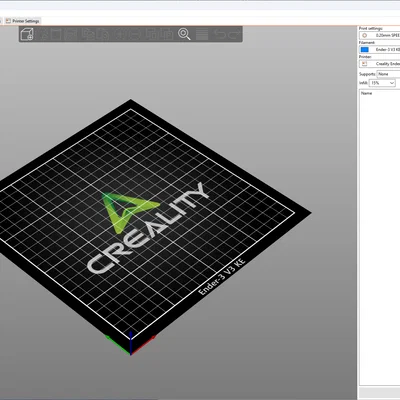The width and height of the screenshot is (400, 400).
Task: Click the Split to parts icon
Action: 168,34
